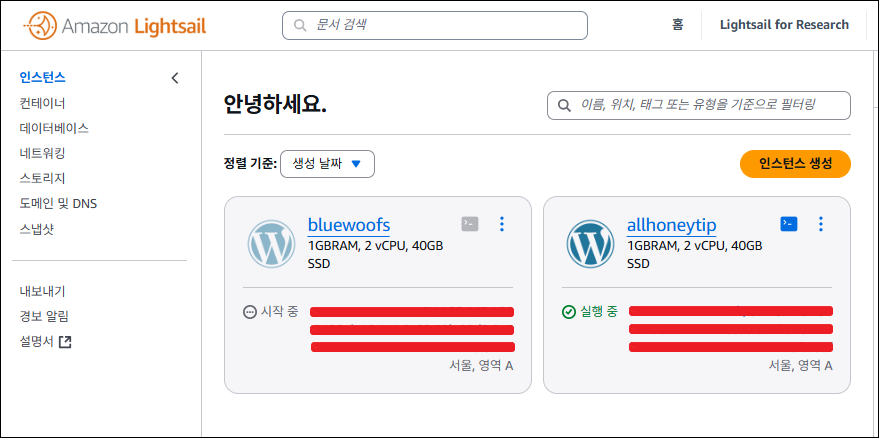879x438 pixels.
Task: Go to 컨테이너 section
Action: click(43, 103)
